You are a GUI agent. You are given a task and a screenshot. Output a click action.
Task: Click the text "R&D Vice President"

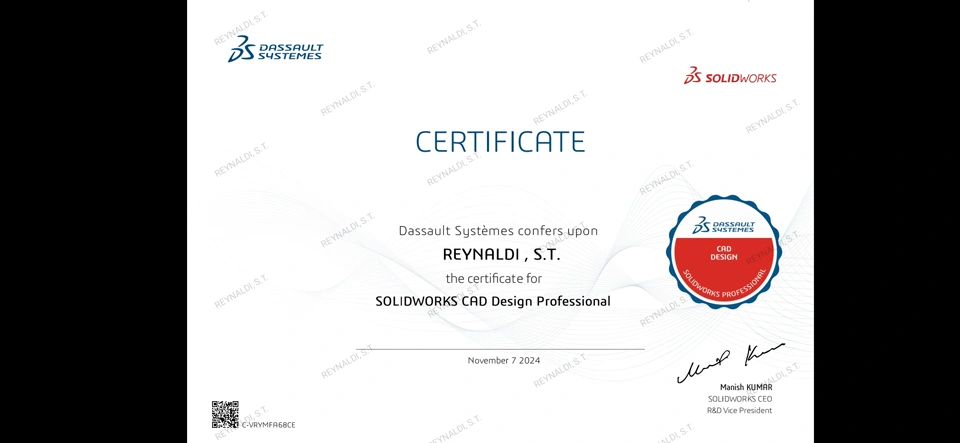point(740,411)
